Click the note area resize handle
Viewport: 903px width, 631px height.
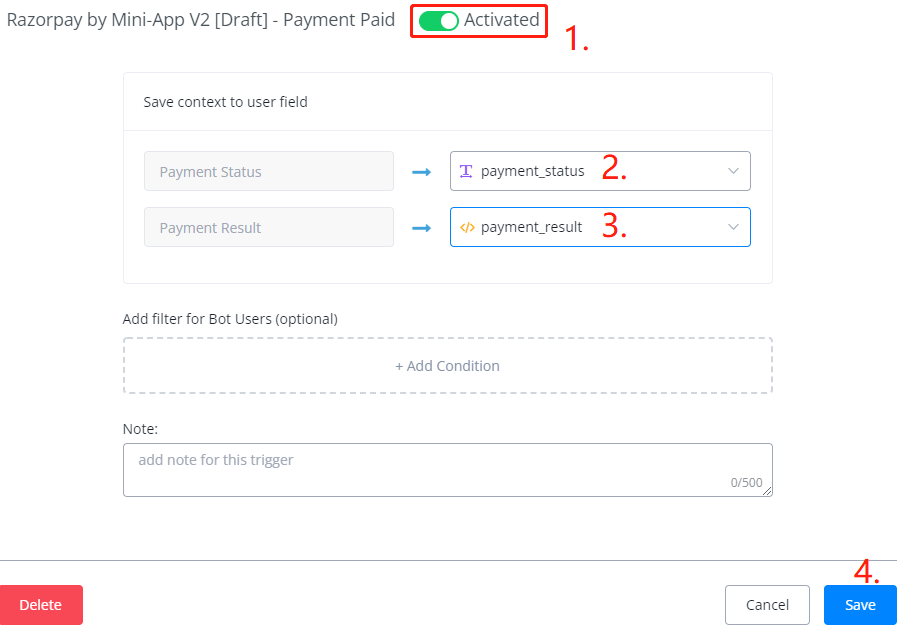(767, 491)
